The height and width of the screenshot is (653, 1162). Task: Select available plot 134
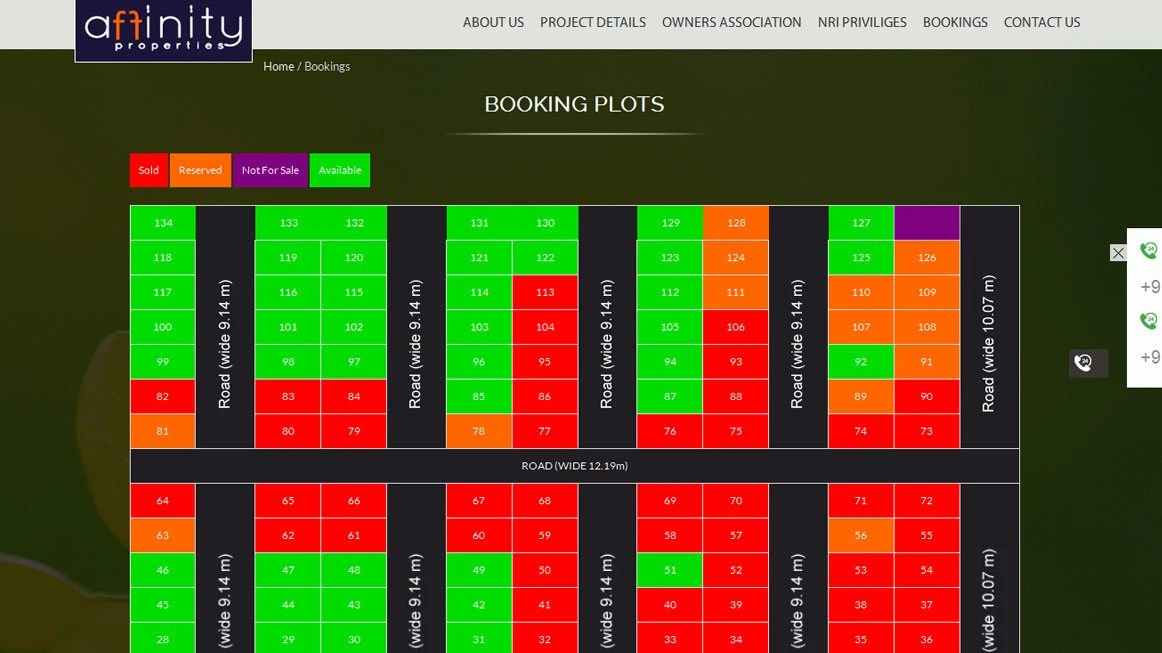tap(163, 223)
